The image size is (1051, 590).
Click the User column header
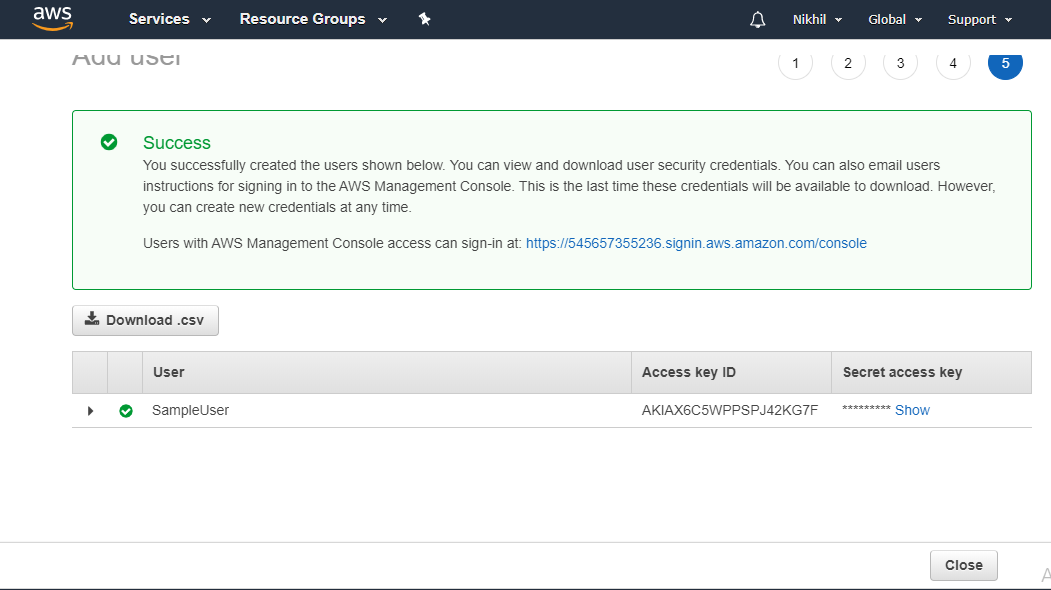(x=387, y=372)
